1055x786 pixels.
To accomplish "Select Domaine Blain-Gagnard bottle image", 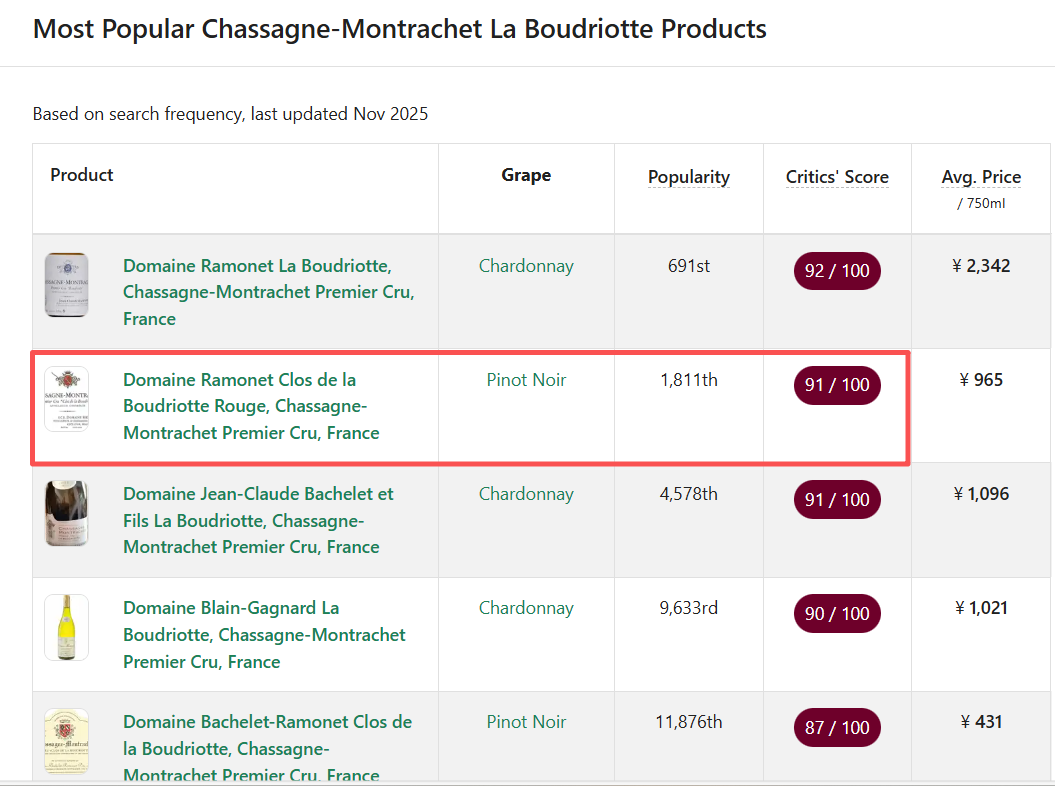I will point(66,627).
